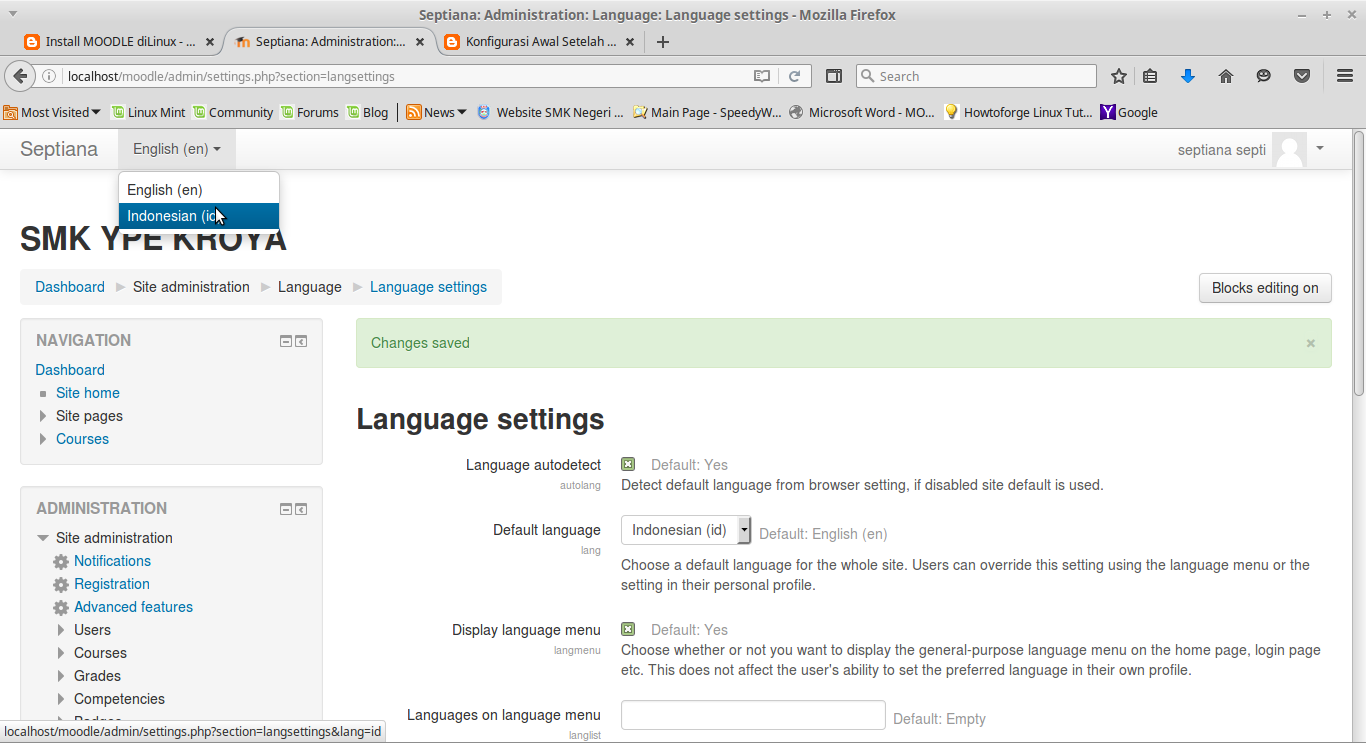The width and height of the screenshot is (1366, 743).
Task: Expand the Courses tree item
Action: pyautogui.click(x=42, y=439)
